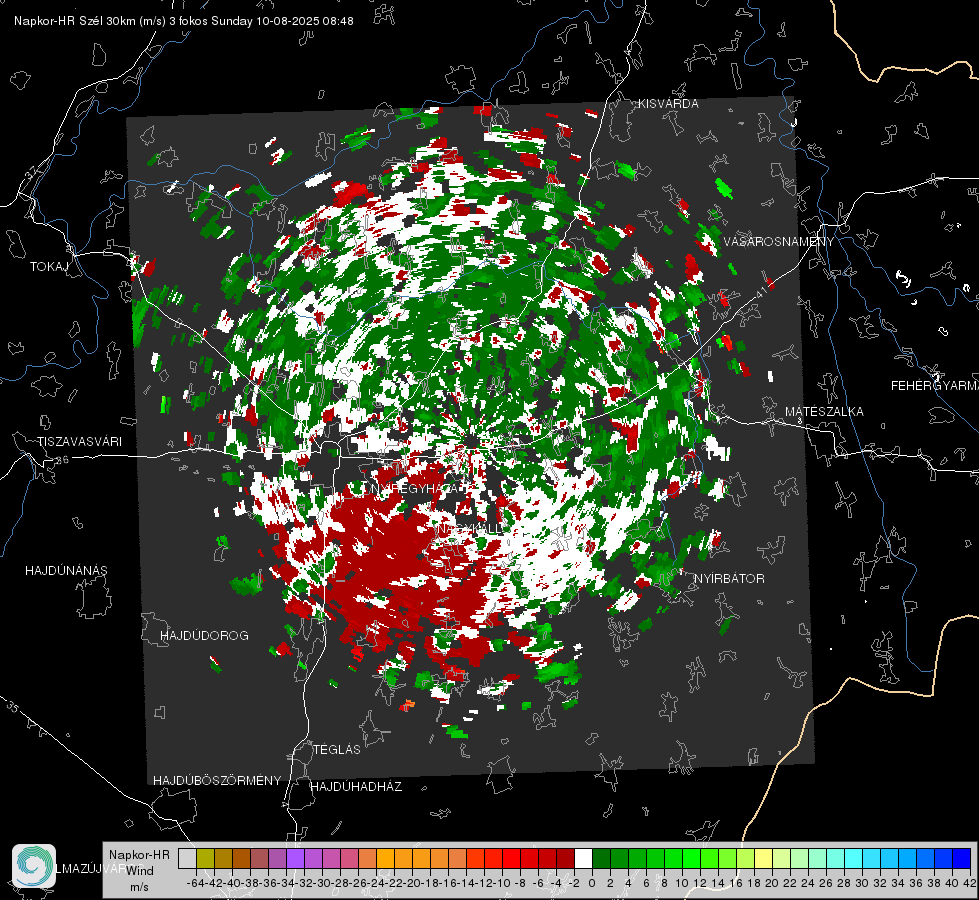Click the 42 value on the legend scale
The image size is (979, 900).
pyautogui.click(x=969, y=883)
